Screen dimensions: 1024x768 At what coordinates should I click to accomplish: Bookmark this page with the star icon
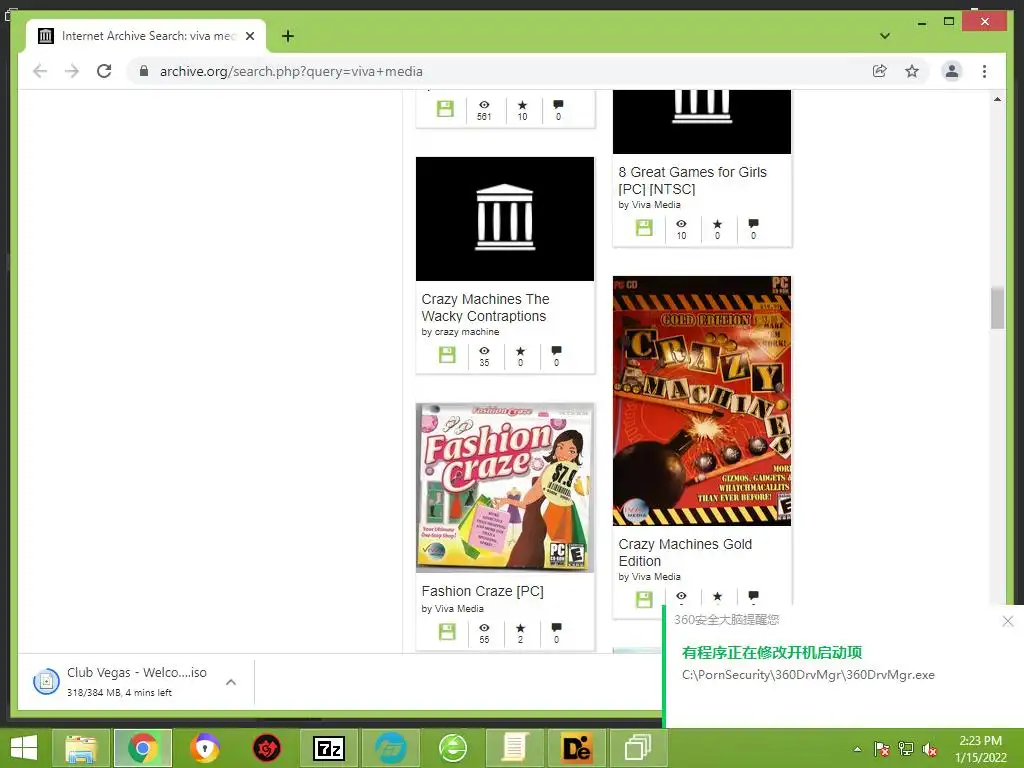912,71
